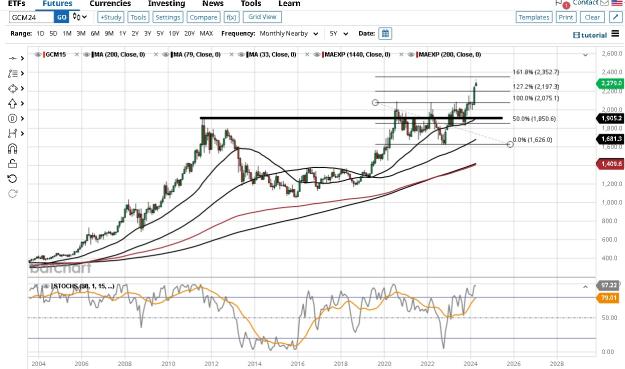The height and width of the screenshot is (369, 625).
Task: Select the measure range tool icon
Action: point(12,133)
